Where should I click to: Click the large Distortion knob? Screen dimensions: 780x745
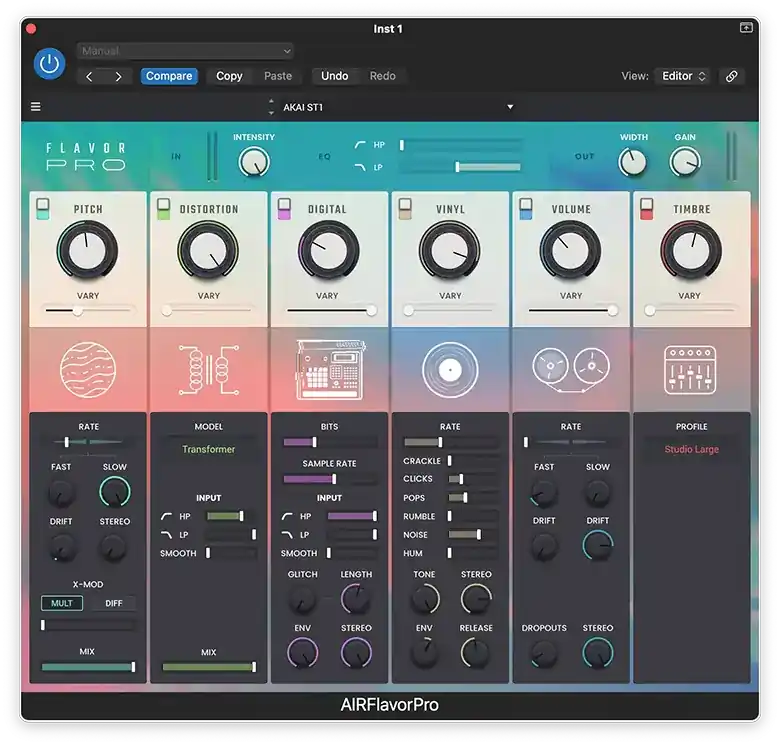pos(208,251)
